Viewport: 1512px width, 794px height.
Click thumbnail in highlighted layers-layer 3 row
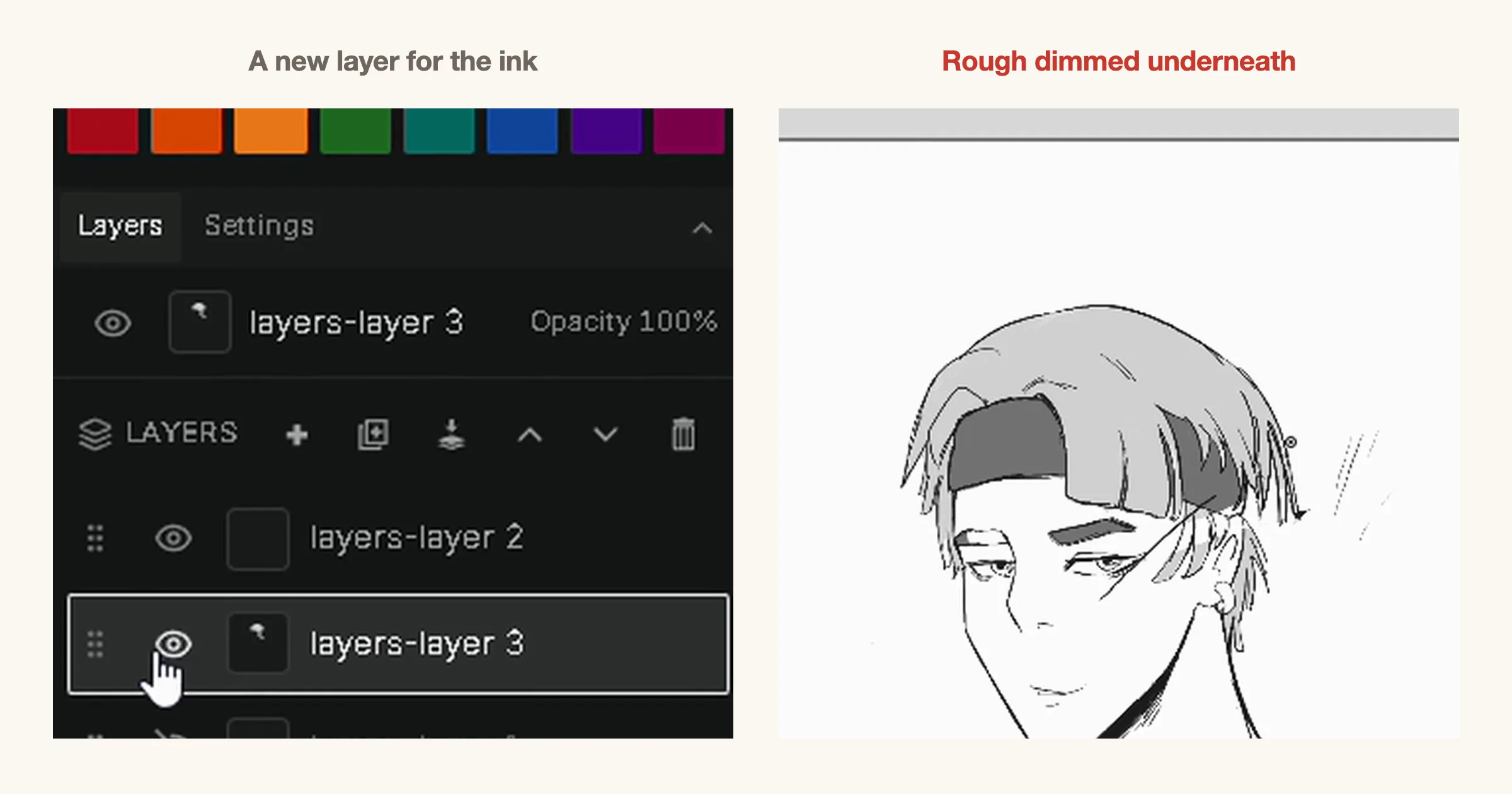258,643
